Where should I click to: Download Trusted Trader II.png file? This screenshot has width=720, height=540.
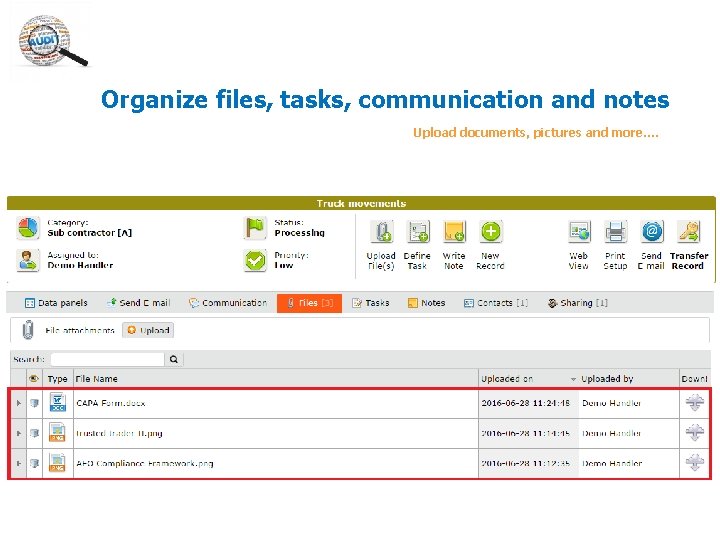click(x=695, y=433)
